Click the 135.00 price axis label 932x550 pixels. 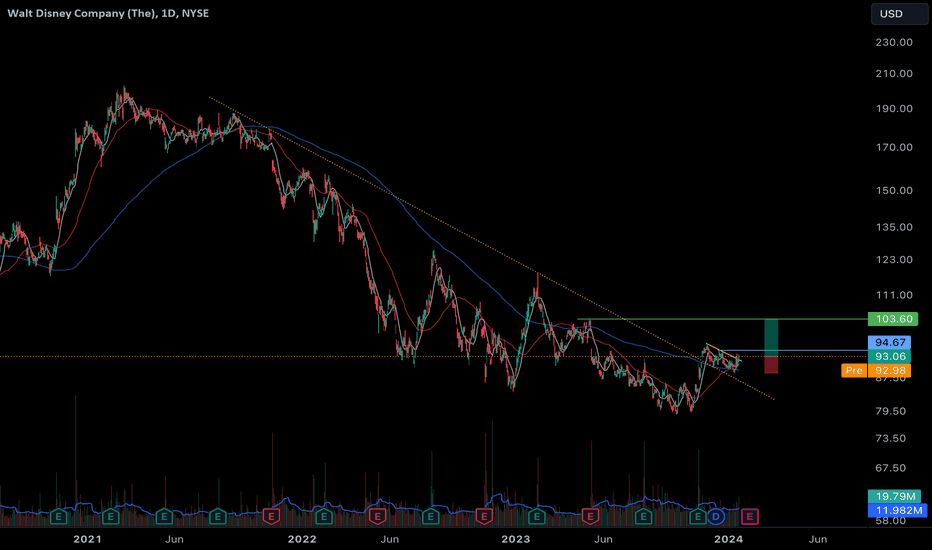coord(894,227)
